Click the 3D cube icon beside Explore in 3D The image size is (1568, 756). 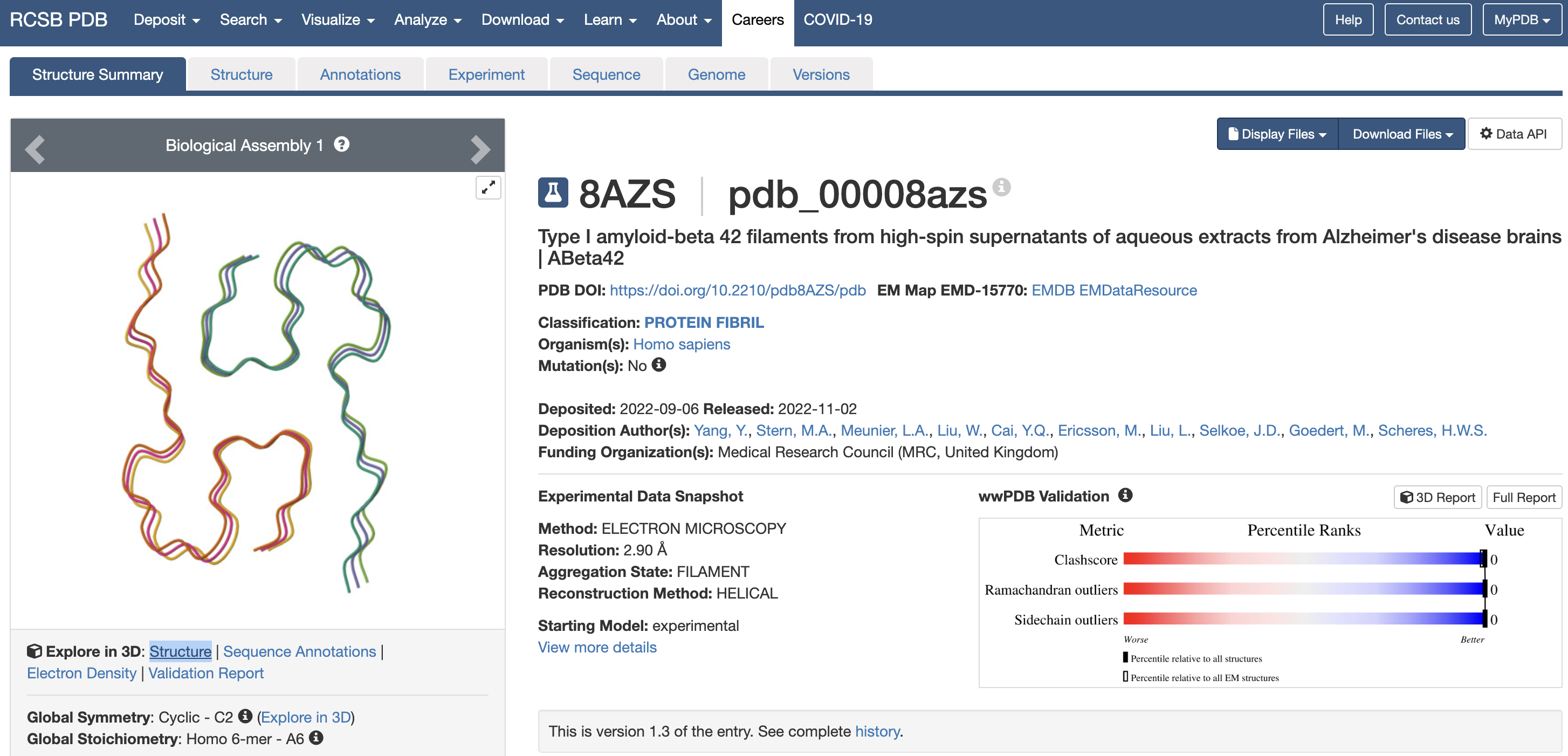pyautogui.click(x=35, y=651)
